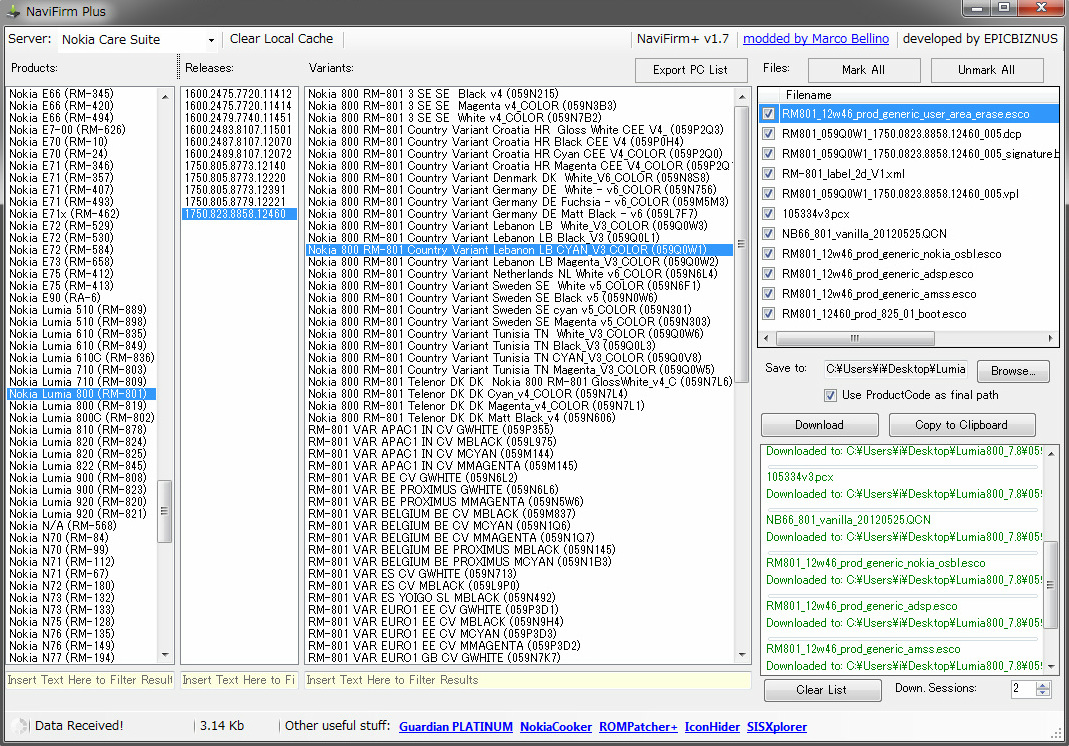
Task: Click the Variants filter text field
Action: (527, 680)
